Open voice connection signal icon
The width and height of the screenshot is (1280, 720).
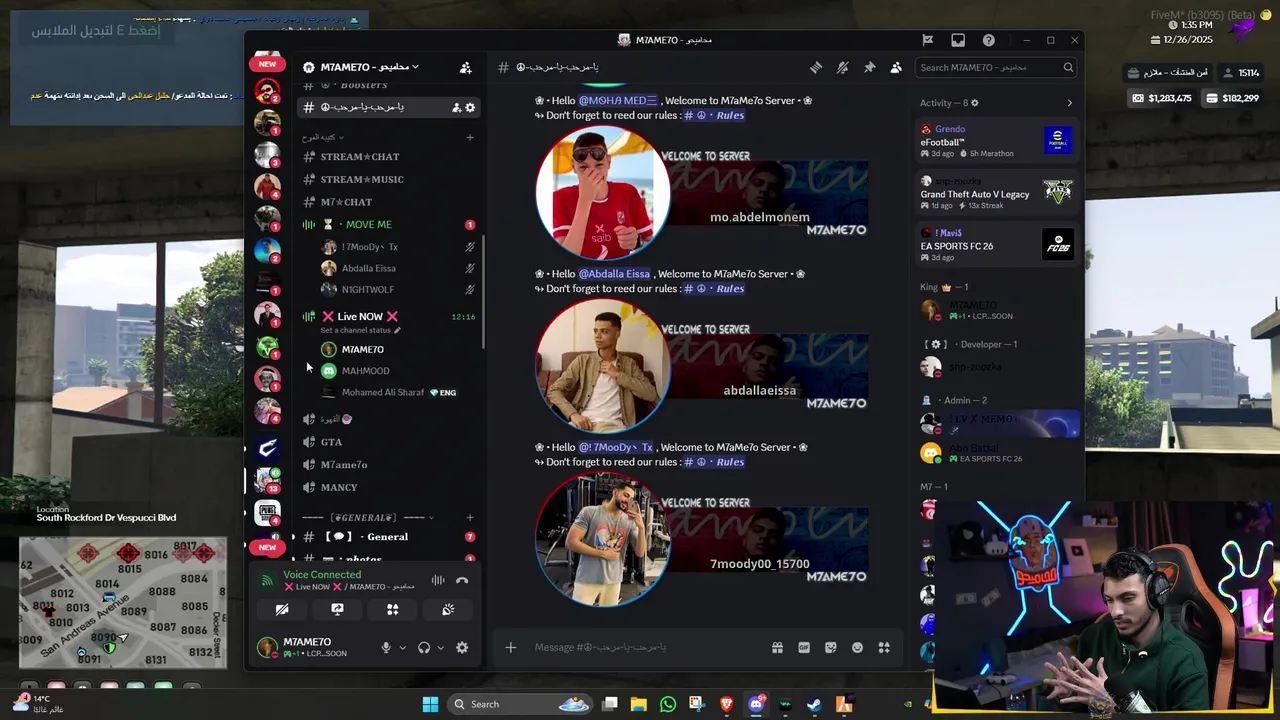pyautogui.click(x=267, y=580)
